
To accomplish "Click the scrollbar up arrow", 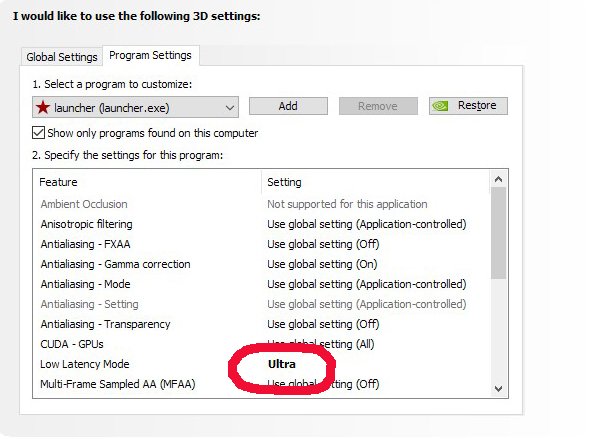I will coord(498,179).
